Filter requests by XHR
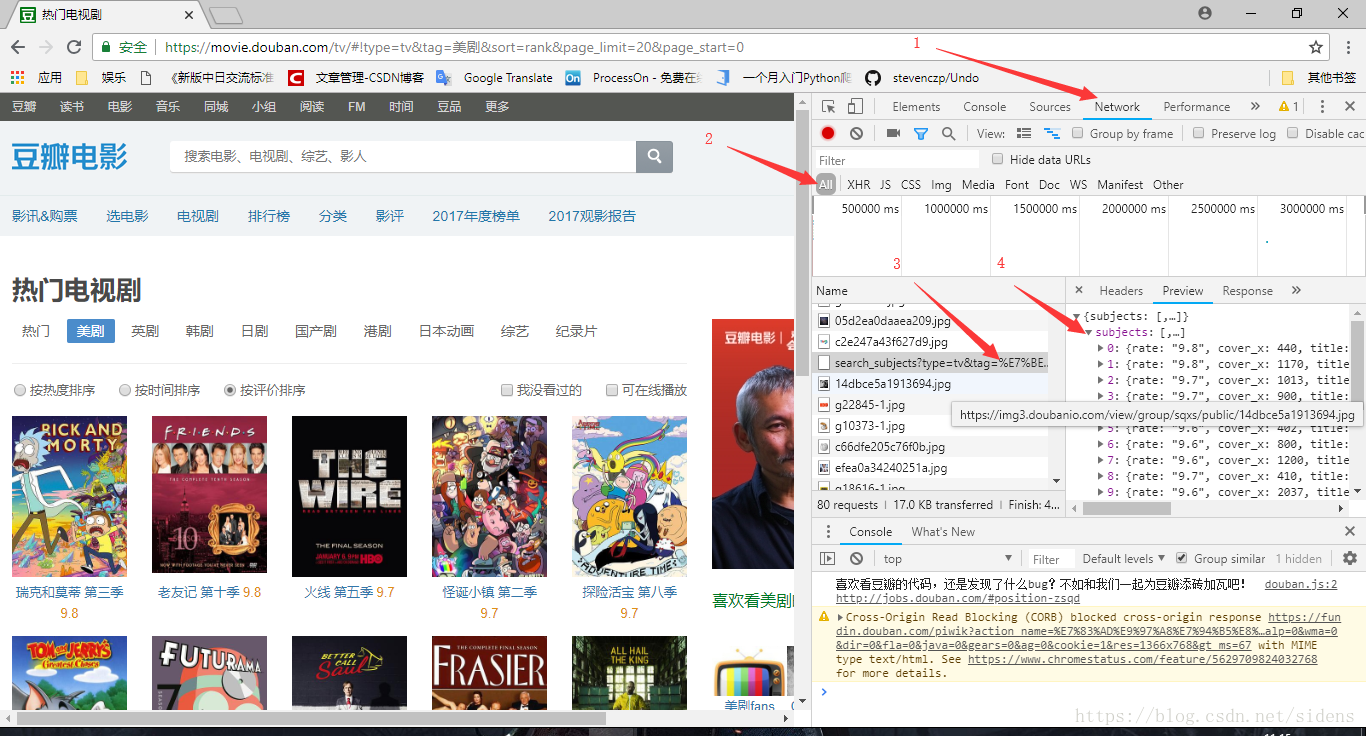Image resolution: width=1366 pixels, height=736 pixels. pos(859,185)
